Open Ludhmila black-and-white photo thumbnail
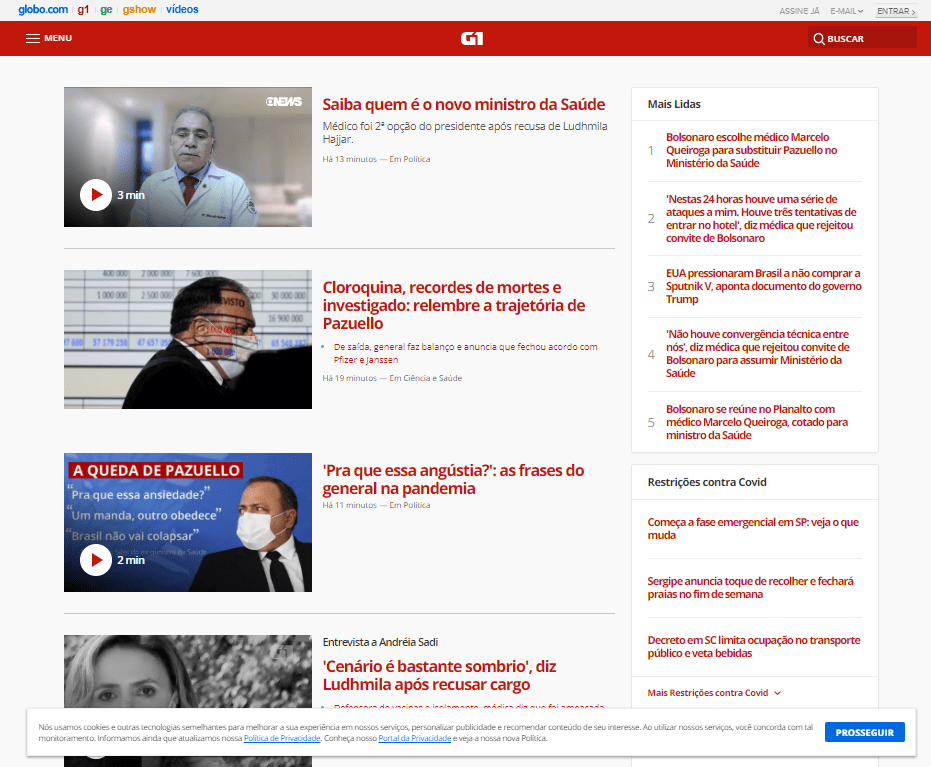 188,671
